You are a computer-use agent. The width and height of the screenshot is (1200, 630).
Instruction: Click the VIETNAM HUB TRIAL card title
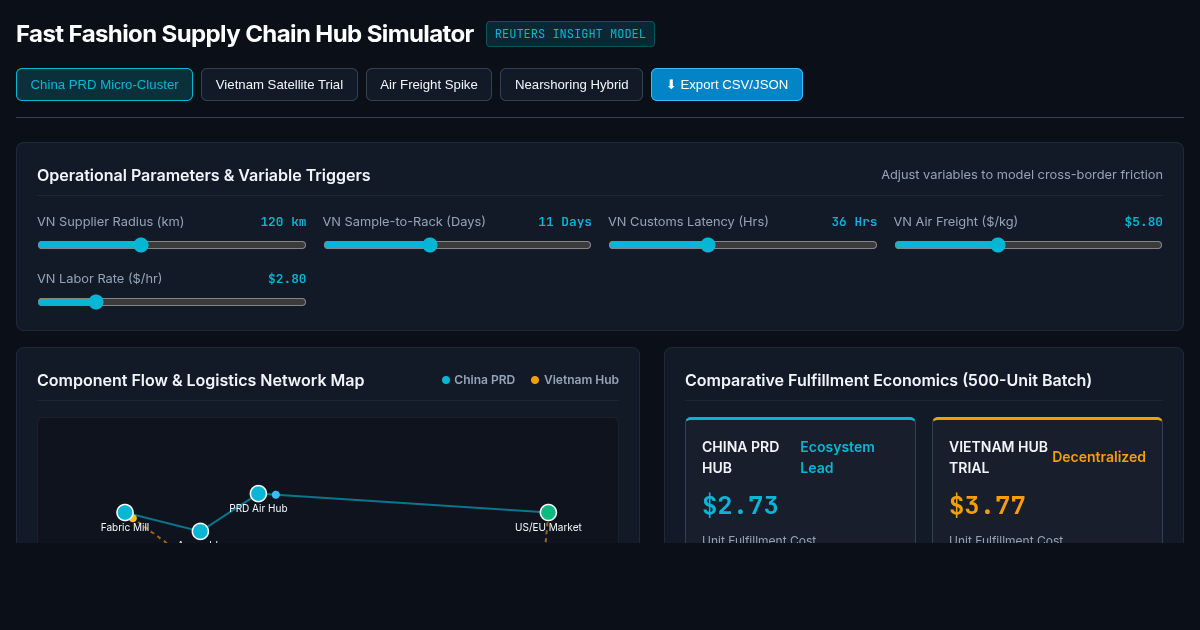coord(999,457)
